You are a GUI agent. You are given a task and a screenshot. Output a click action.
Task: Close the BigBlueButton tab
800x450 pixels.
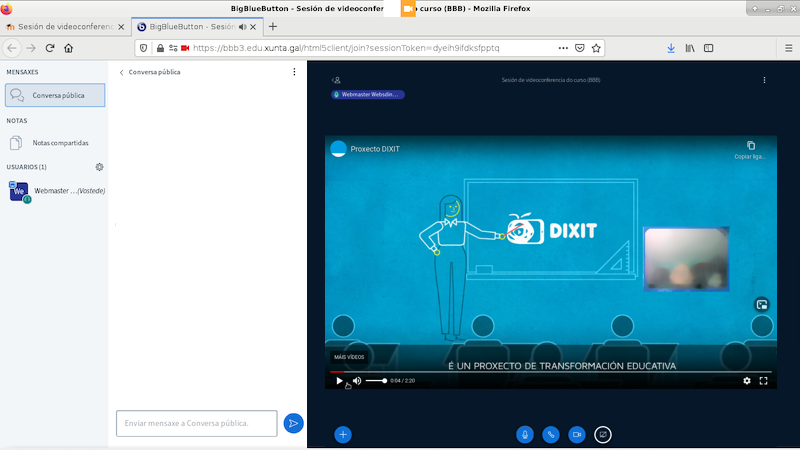click(x=253, y=27)
